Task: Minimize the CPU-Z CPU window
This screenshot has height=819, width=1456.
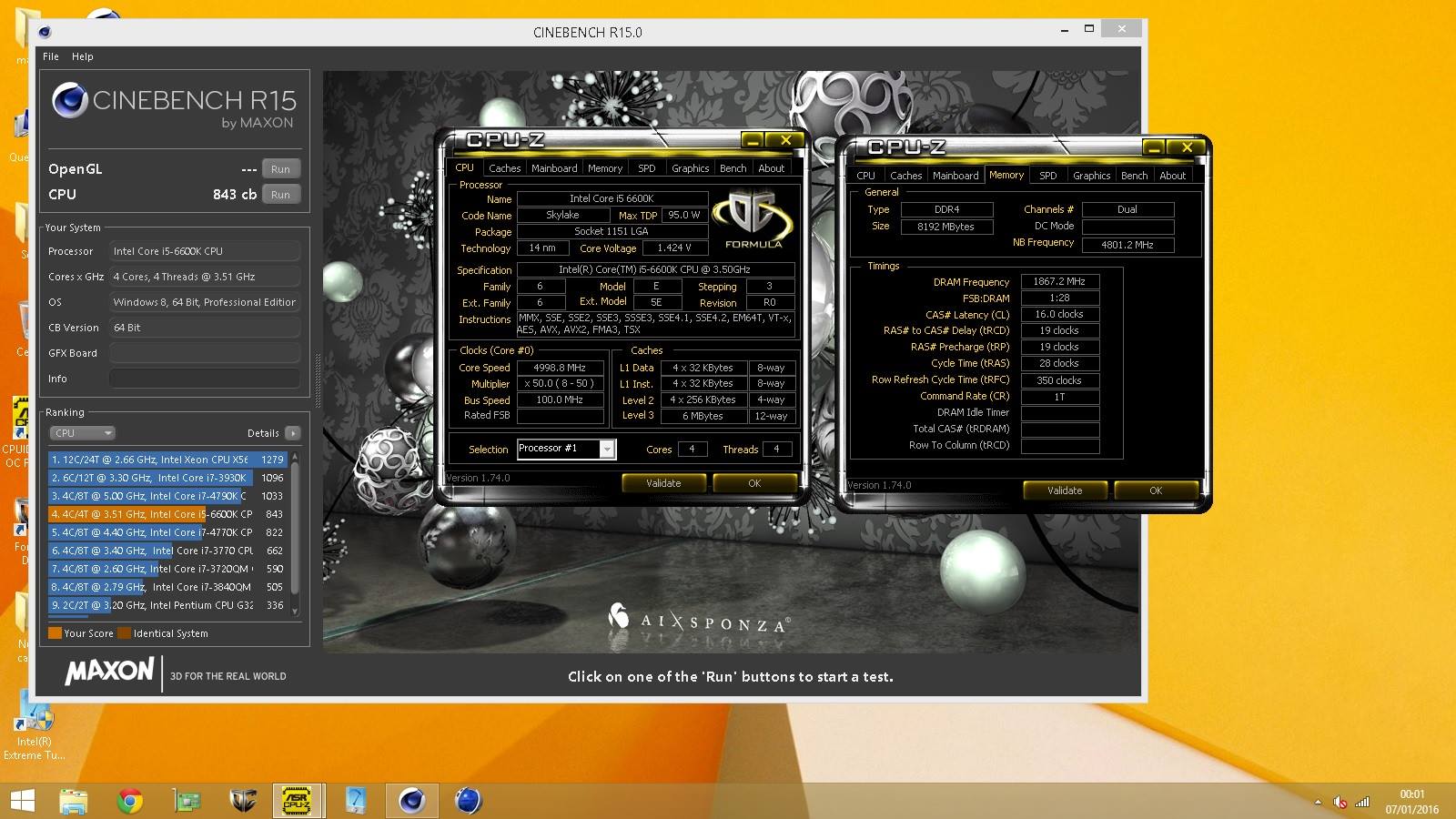Action: click(x=753, y=140)
